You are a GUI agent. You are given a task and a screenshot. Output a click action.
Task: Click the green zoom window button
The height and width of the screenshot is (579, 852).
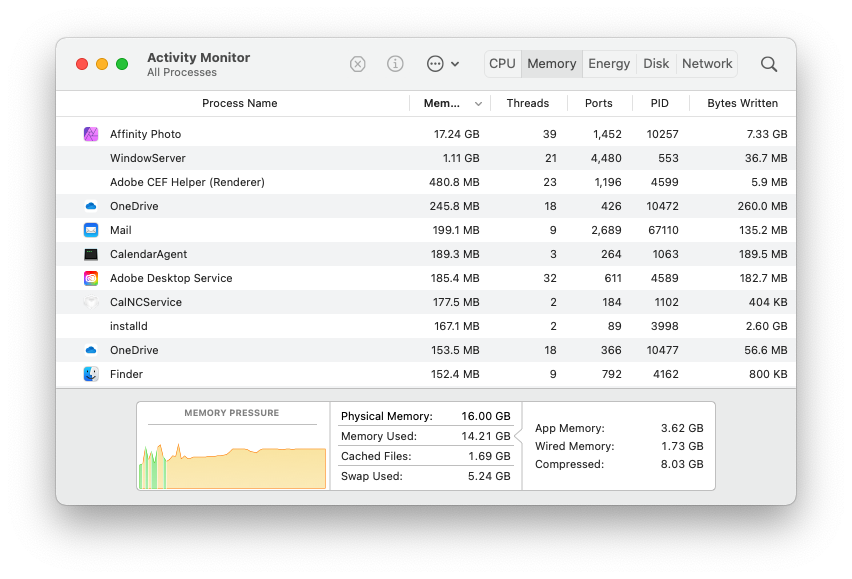pyautogui.click(x=122, y=64)
